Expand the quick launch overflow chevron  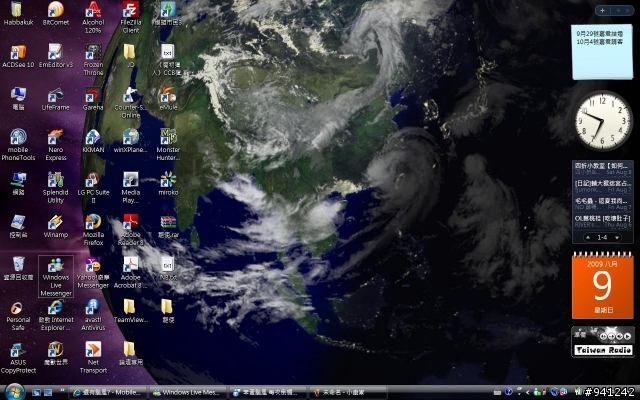click(x=62, y=391)
